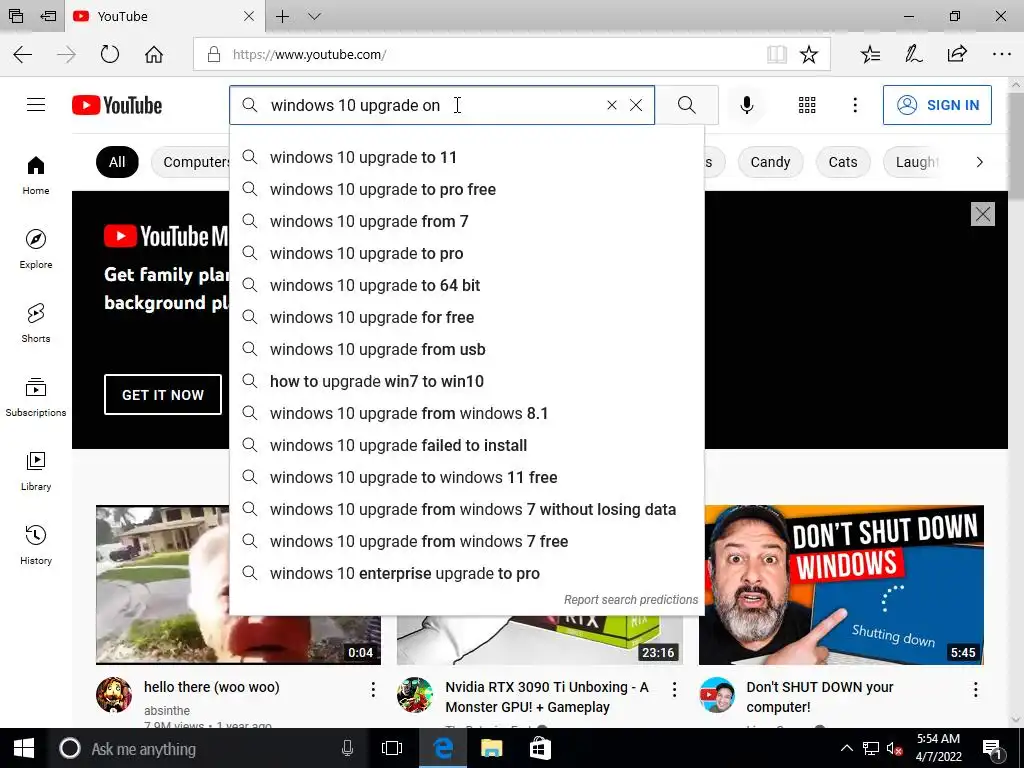Image resolution: width=1024 pixels, height=768 pixels.
Task: Open File Explorer from the taskbar
Action: (491, 748)
